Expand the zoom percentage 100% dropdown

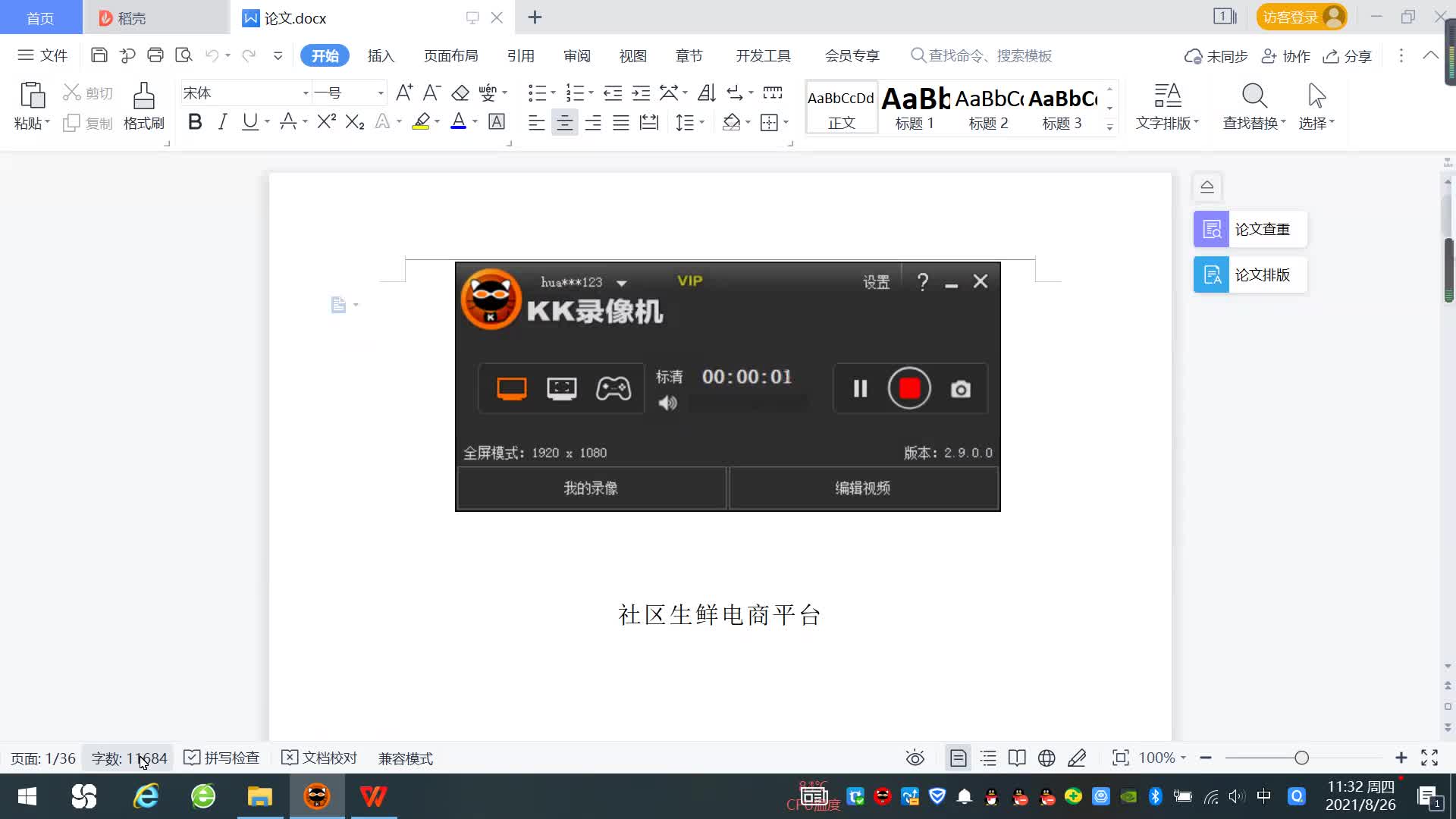1183,758
